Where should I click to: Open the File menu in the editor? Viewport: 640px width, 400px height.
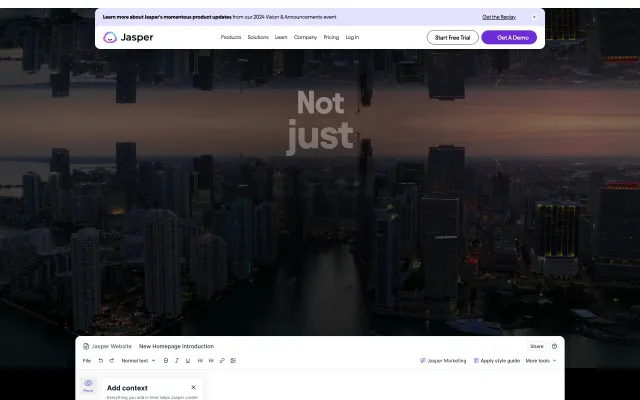(87, 361)
